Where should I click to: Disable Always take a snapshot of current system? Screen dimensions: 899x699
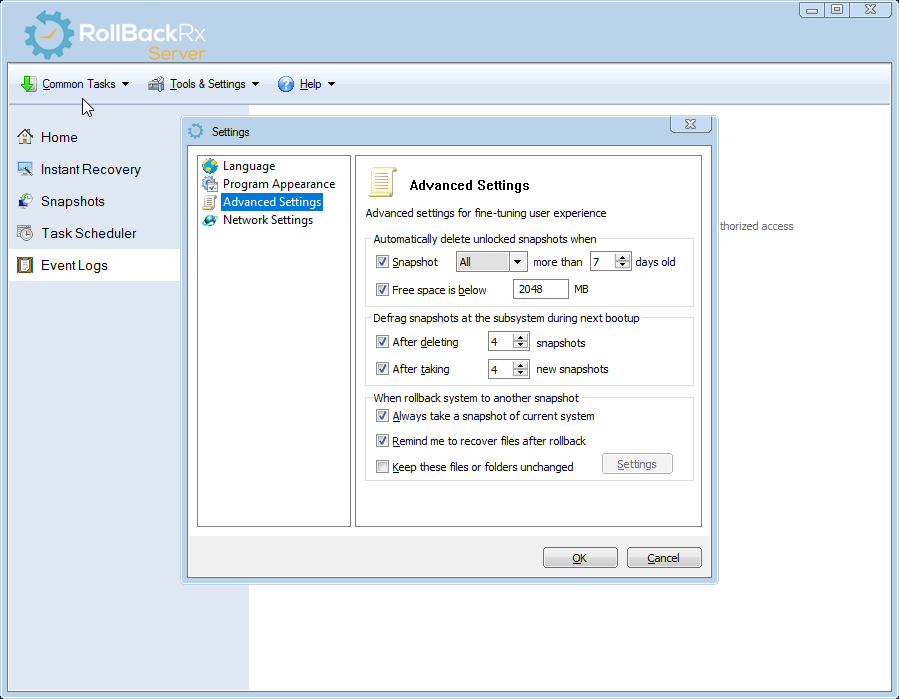click(382, 416)
